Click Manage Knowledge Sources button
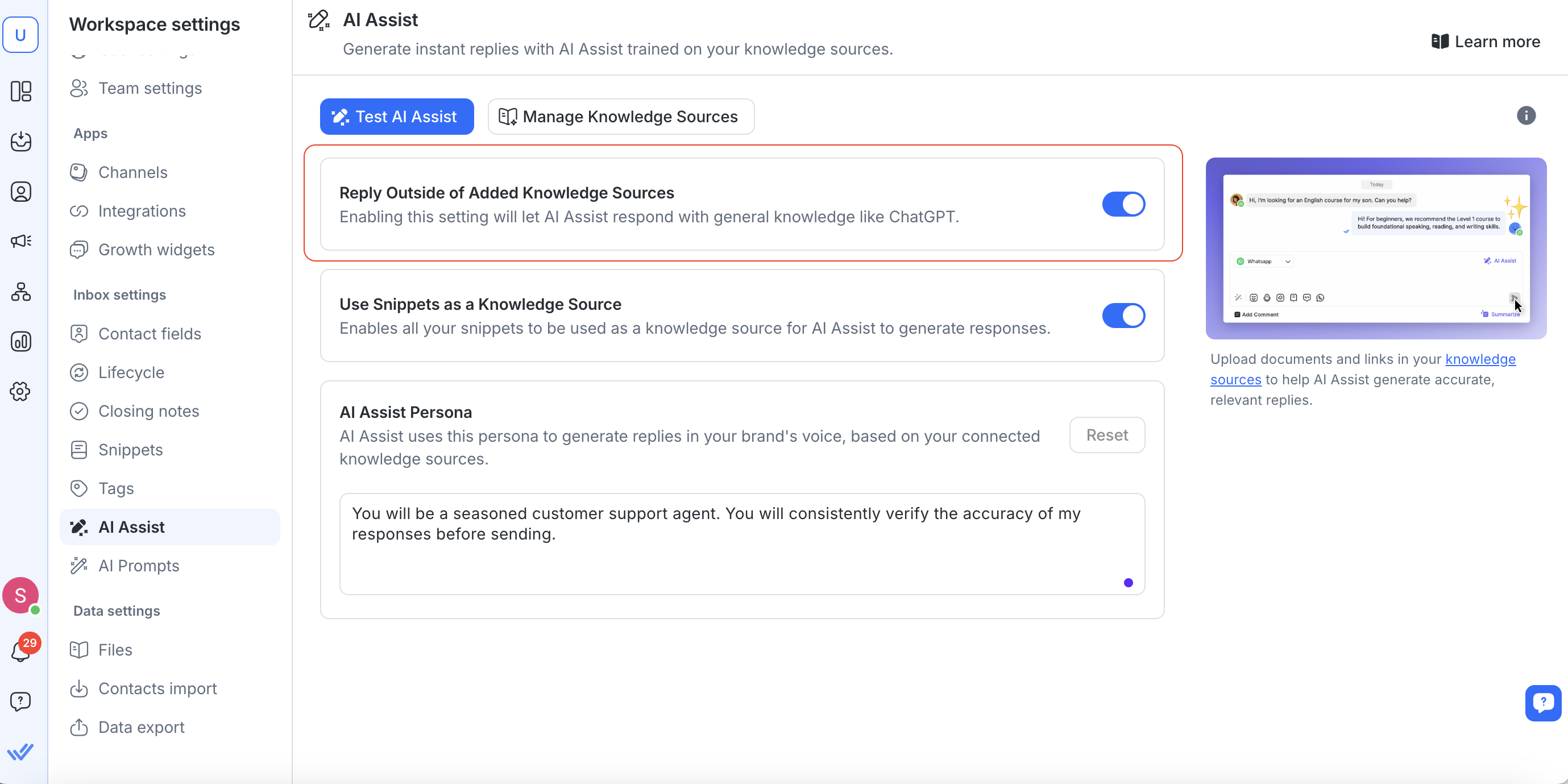Screen dimensions: 1568x784 620,116
